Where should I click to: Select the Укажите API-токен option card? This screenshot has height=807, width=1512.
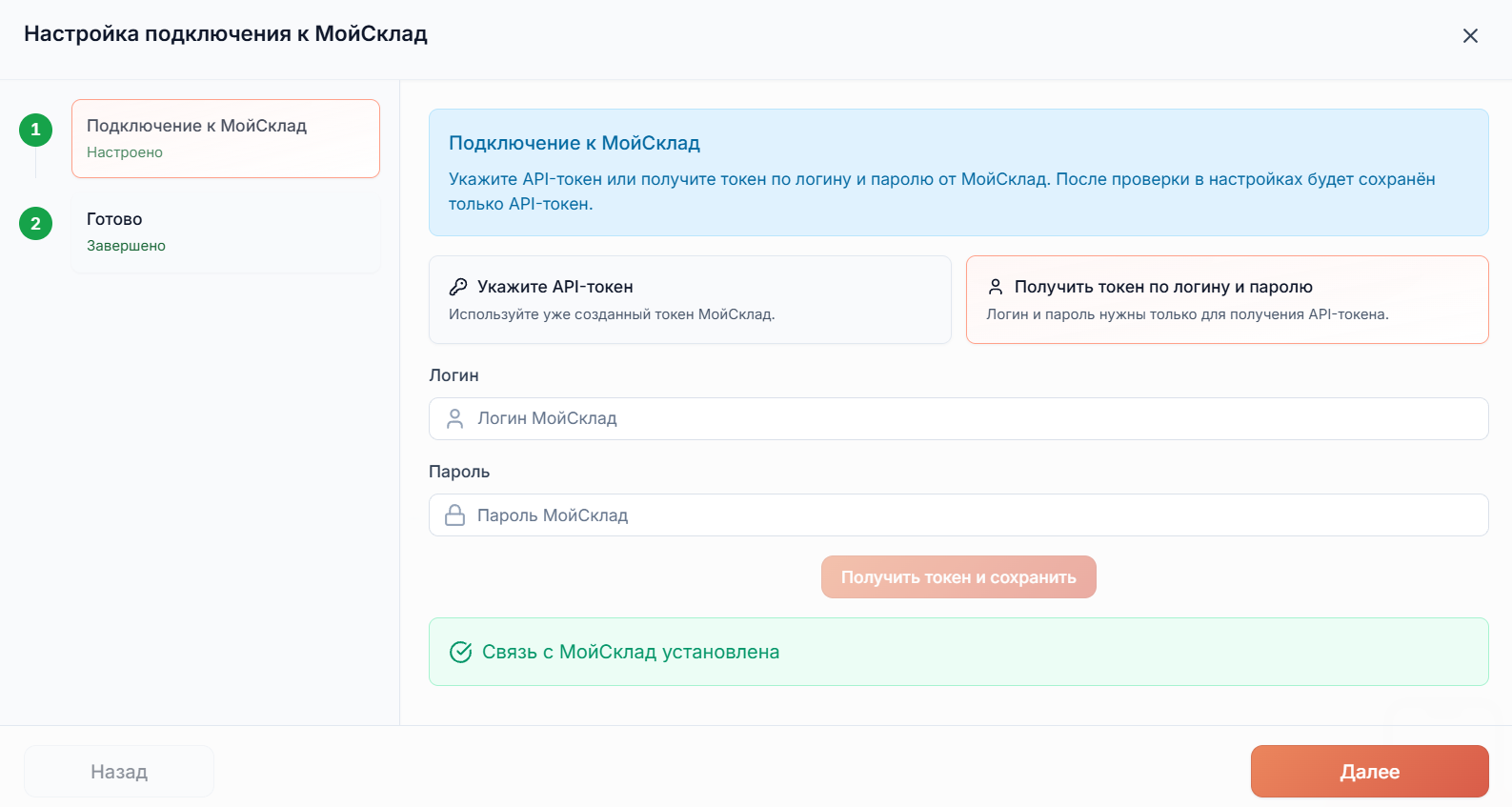[690, 299]
